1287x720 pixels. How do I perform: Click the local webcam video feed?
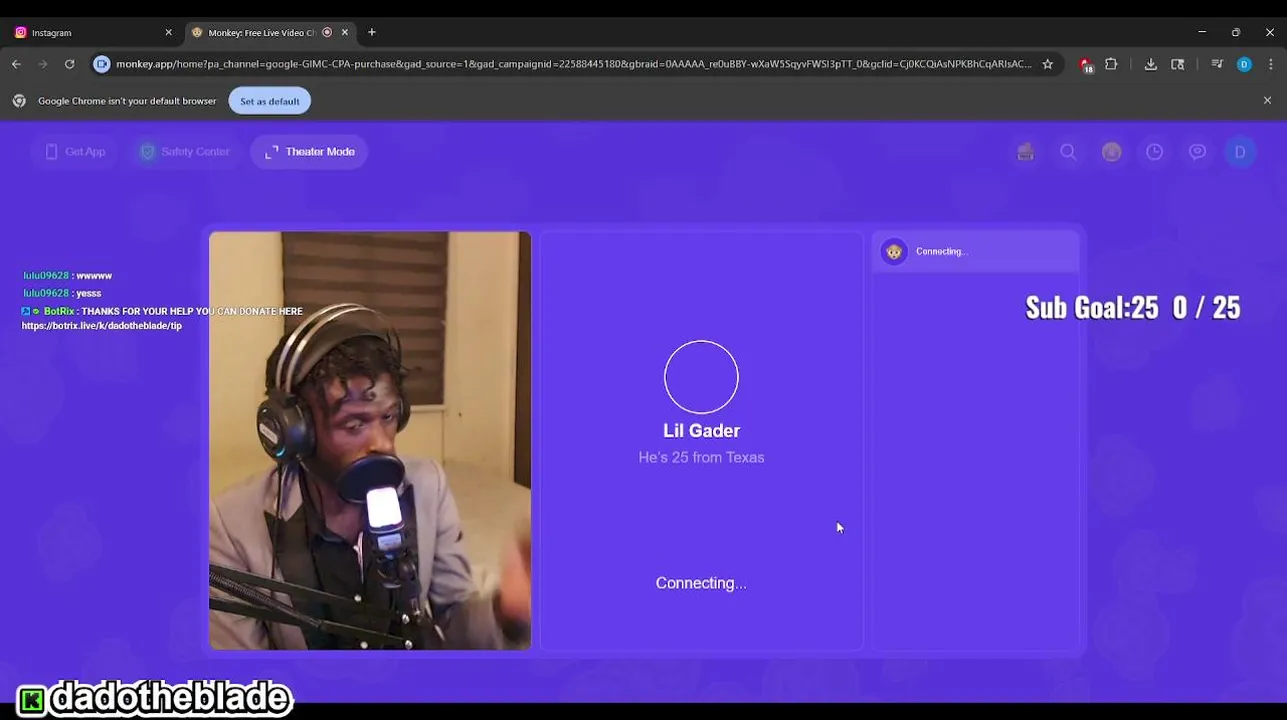point(370,441)
